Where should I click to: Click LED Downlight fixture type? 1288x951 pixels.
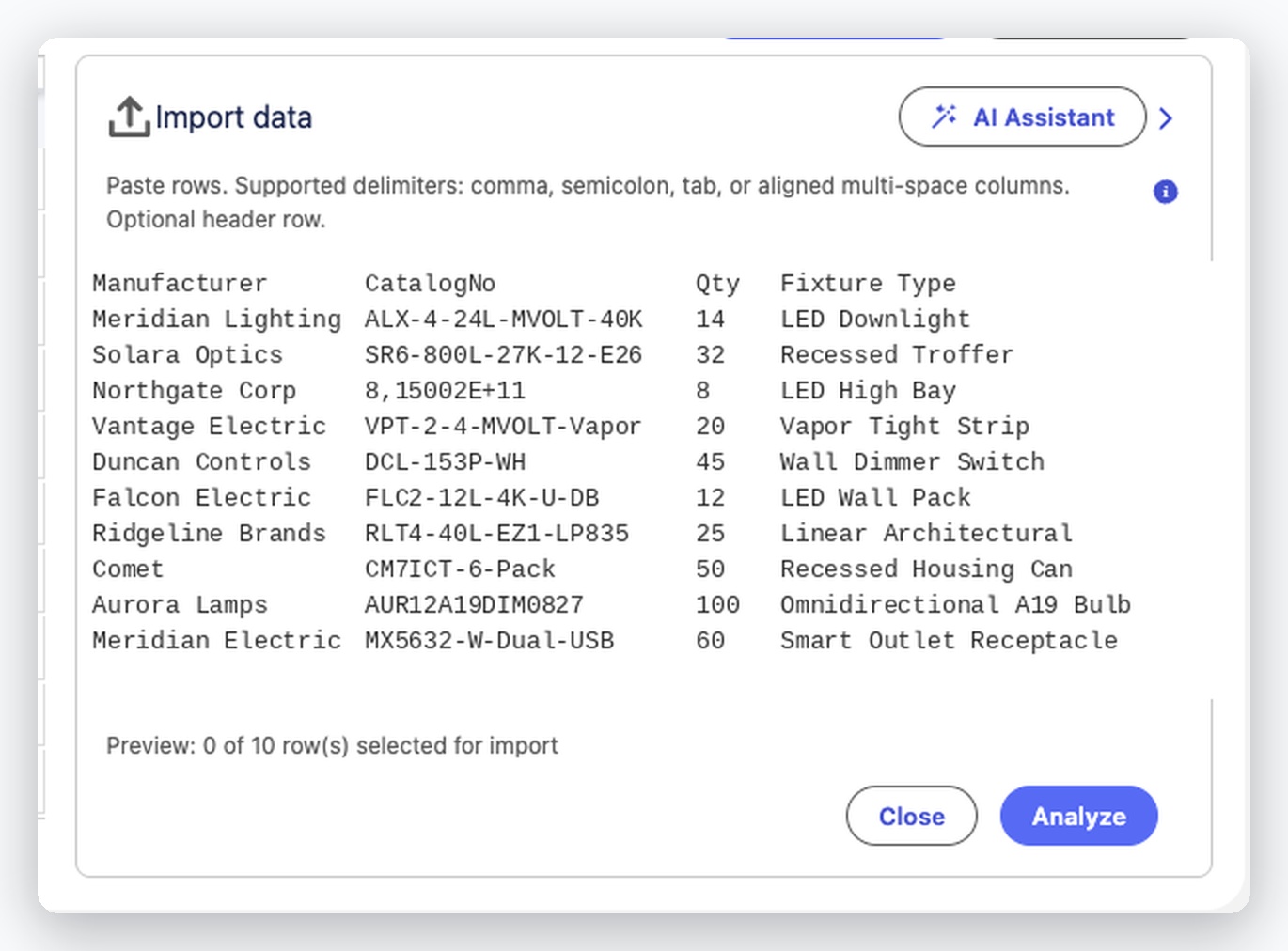click(874, 320)
